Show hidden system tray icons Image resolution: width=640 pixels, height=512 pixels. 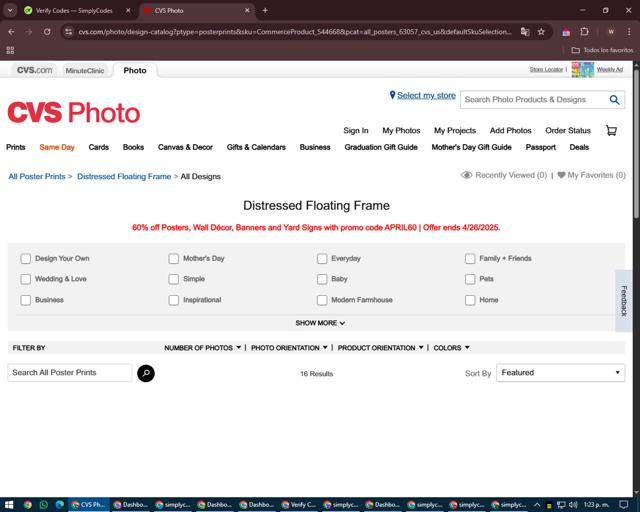pos(537,505)
